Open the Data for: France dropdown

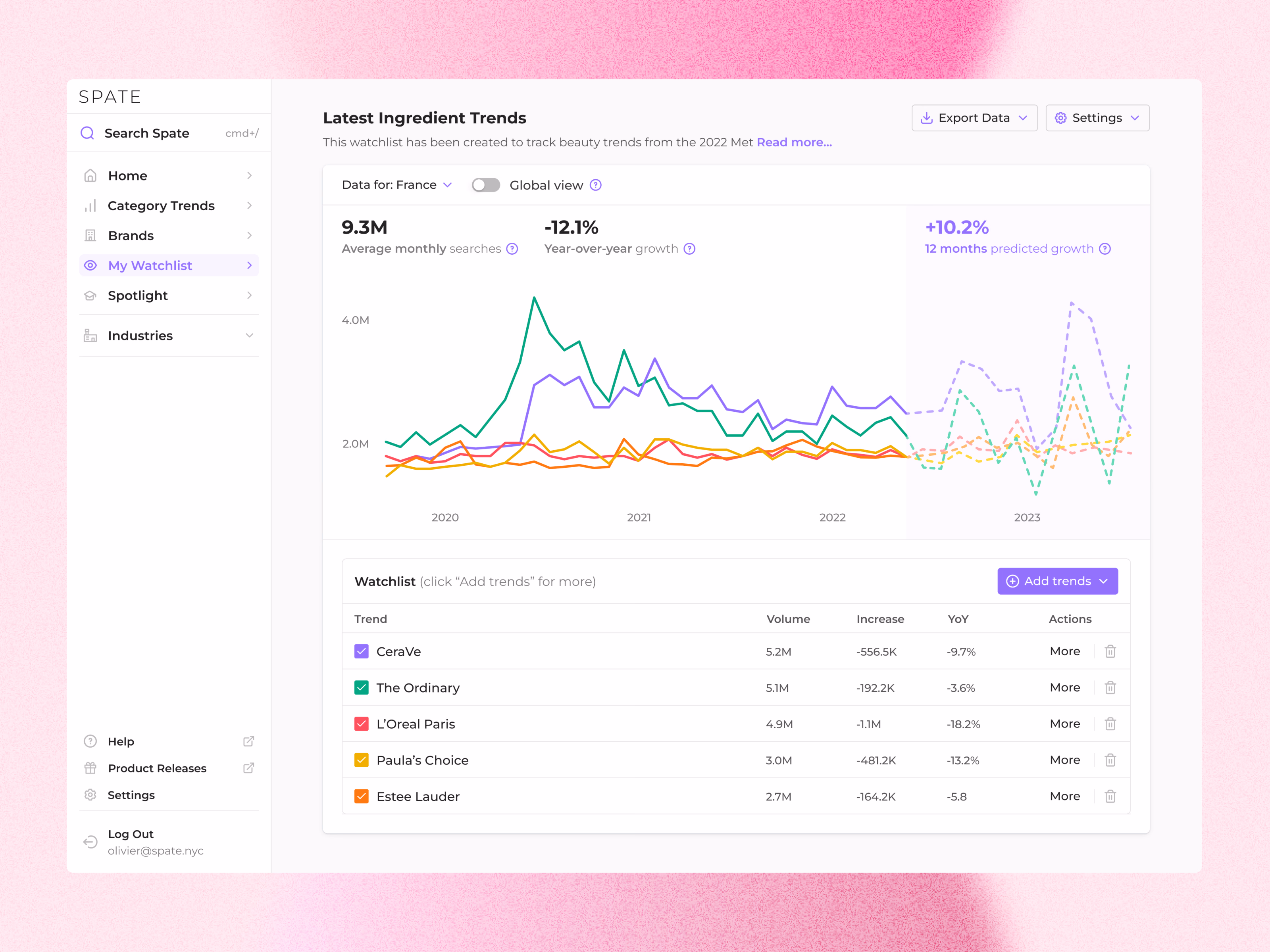[x=397, y=185]
